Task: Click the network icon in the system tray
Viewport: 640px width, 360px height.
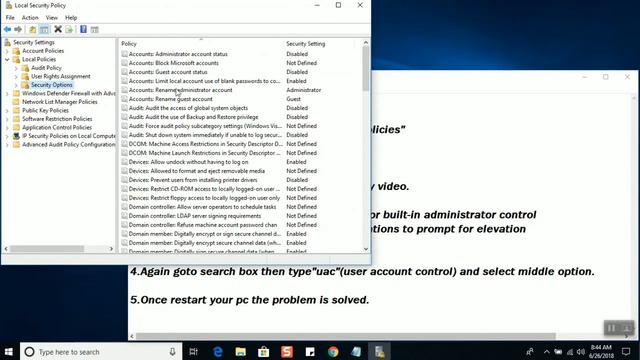Action: (x=570, y=352)
